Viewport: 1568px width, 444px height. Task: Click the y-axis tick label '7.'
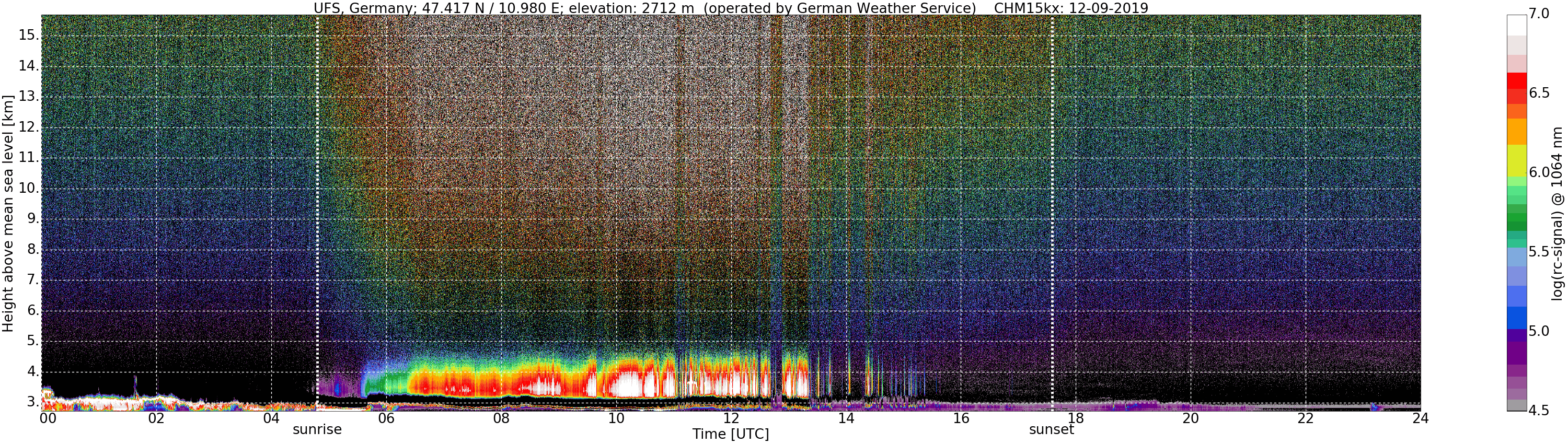tap(33, 280)
